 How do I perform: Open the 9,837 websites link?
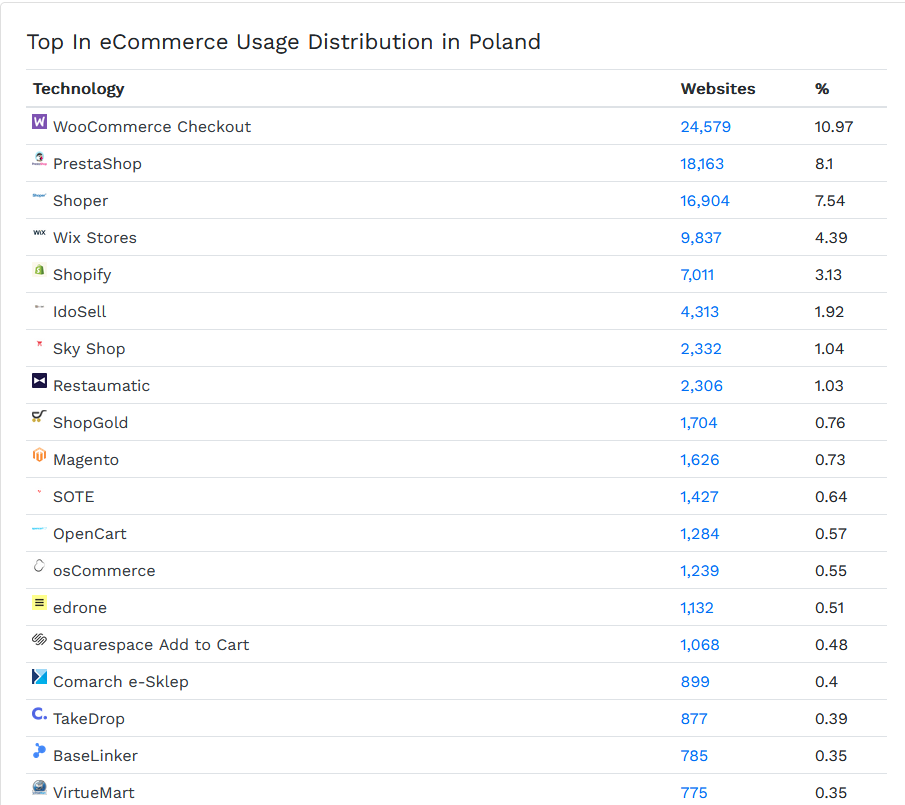click(701, 238)
